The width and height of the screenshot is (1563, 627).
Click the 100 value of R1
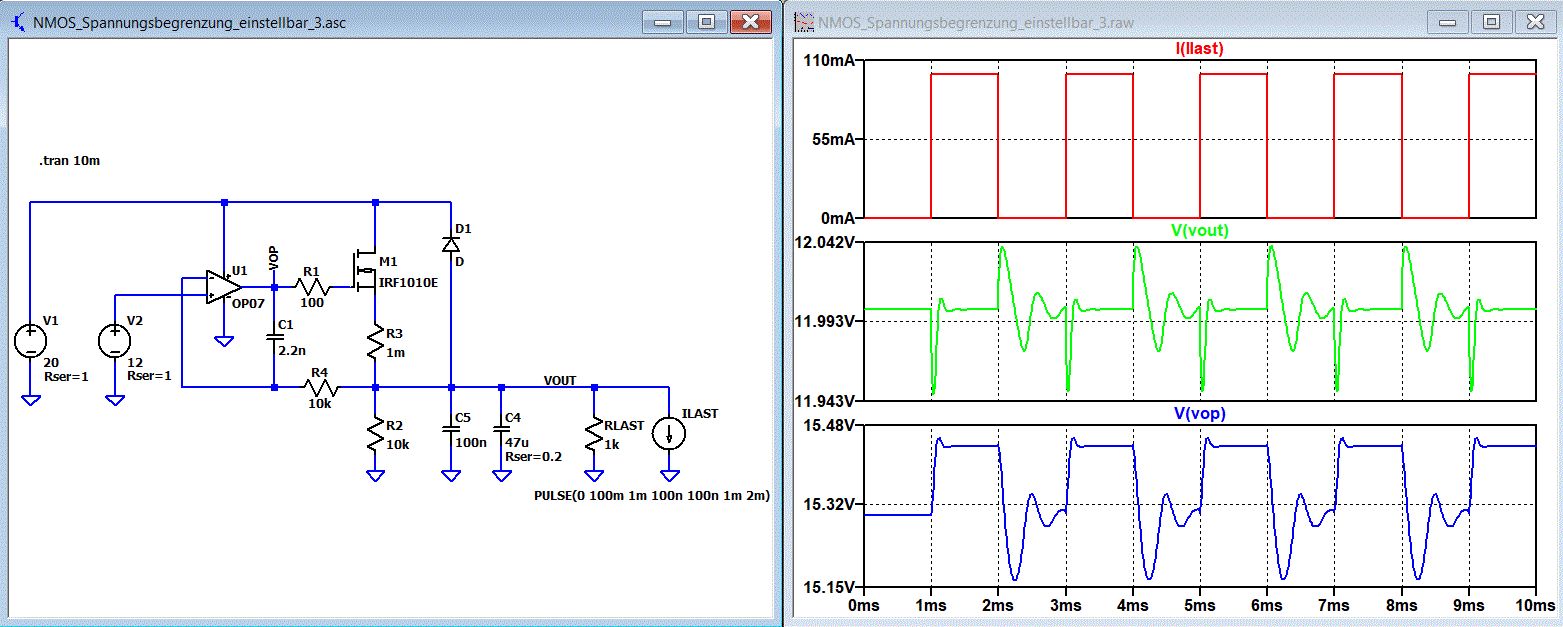pyautogui.click(x=312, y=302)
